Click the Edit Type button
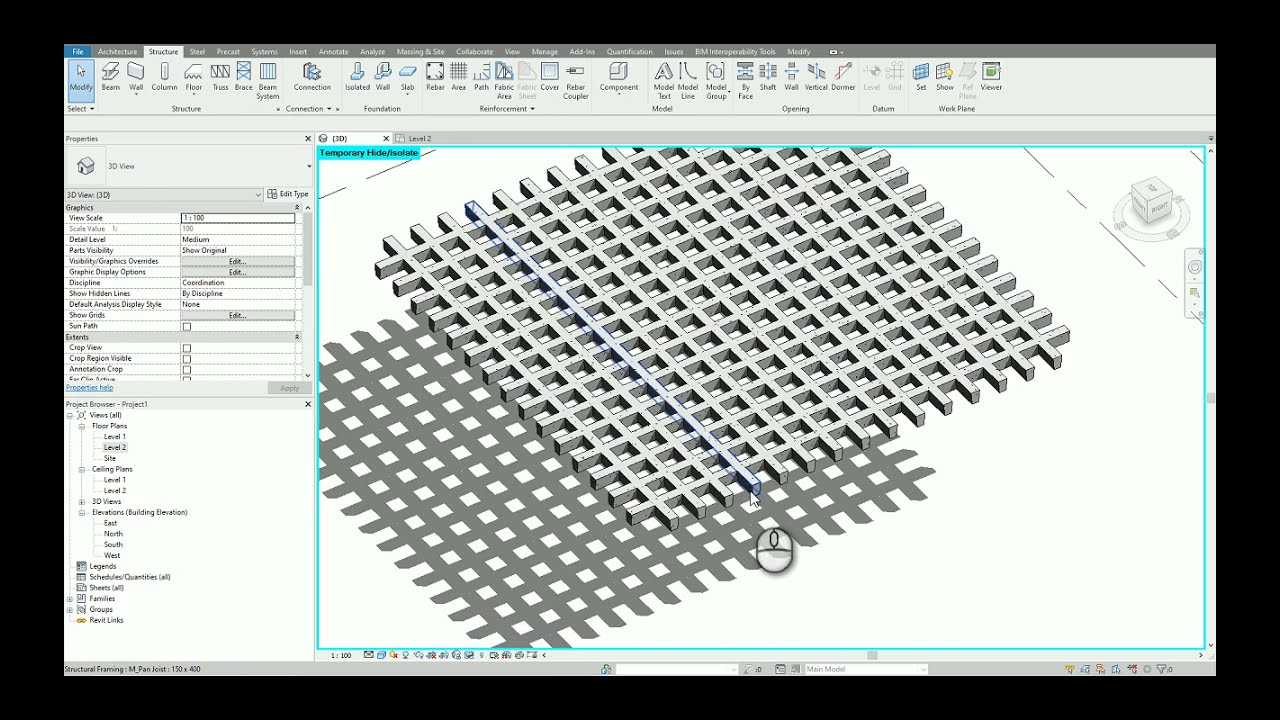This screenshot has width=1280, height=720. (289, 194)
